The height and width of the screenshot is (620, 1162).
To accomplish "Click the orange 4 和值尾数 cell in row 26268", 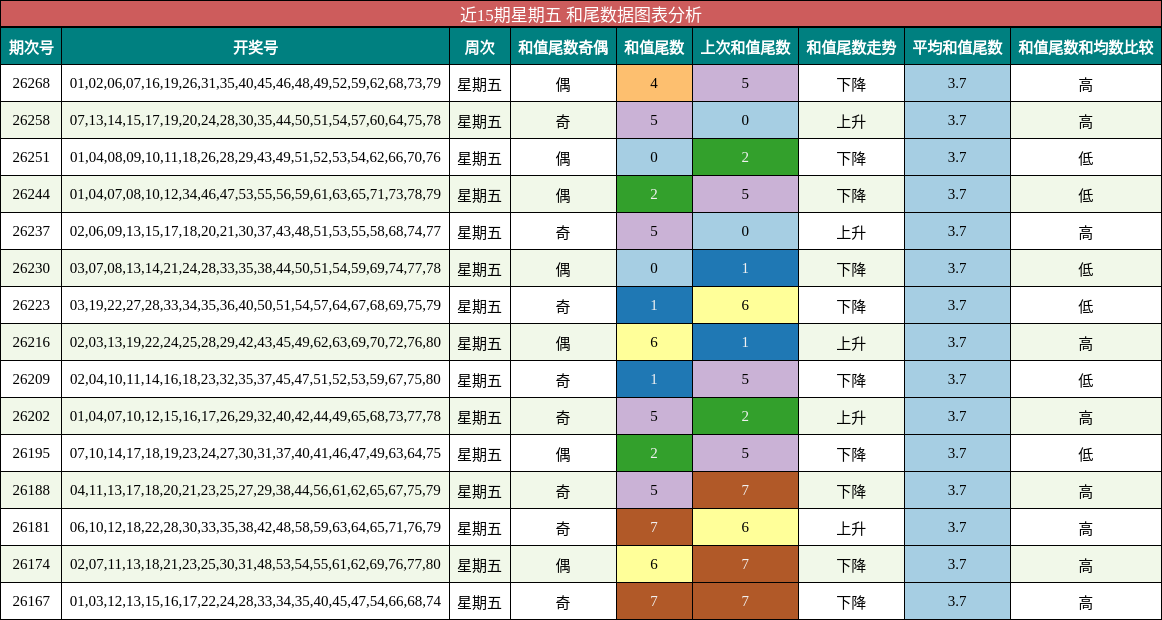I will [x=654, y=84].
